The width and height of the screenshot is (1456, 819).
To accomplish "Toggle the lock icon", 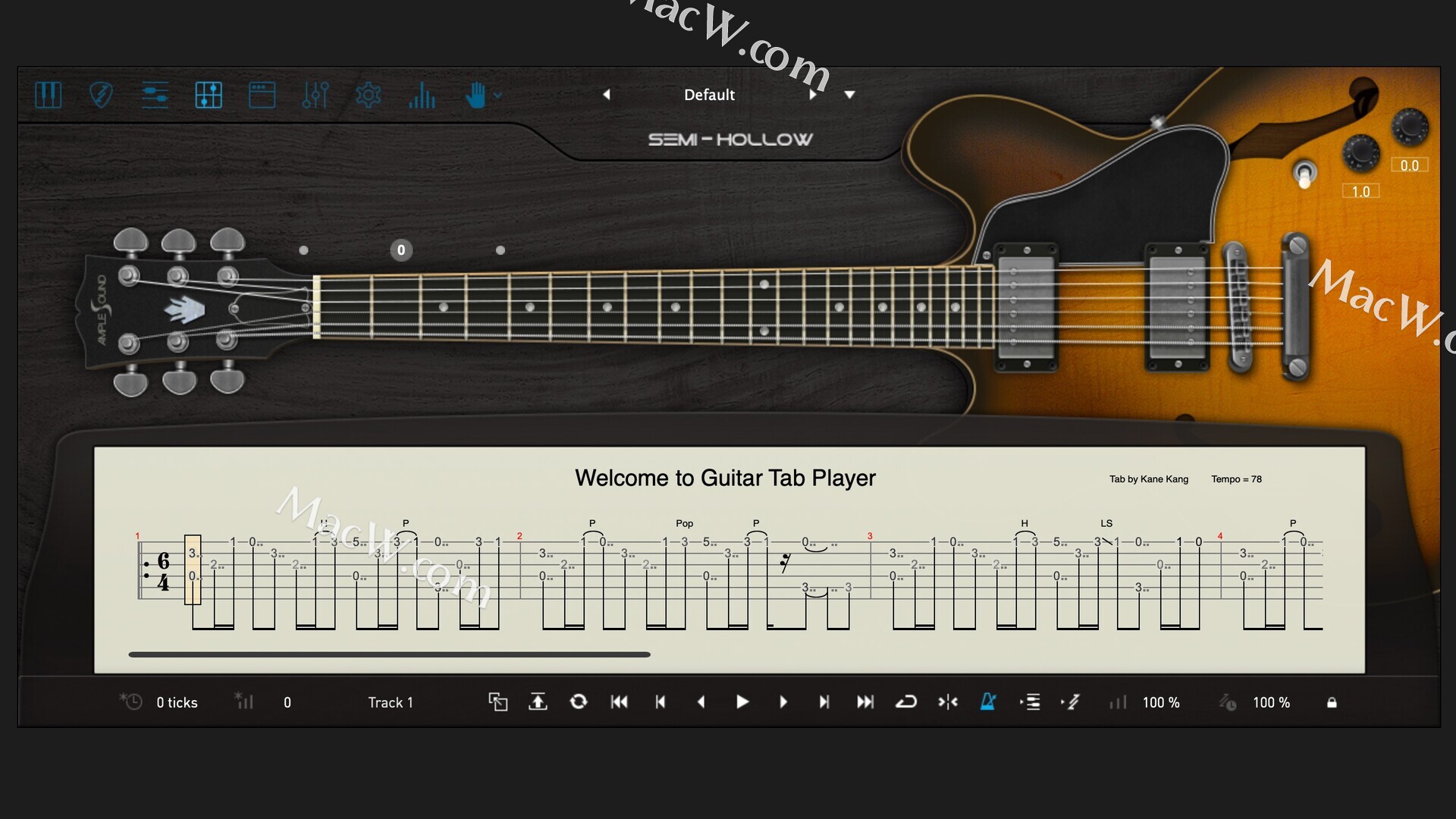I will (1332, 702).
